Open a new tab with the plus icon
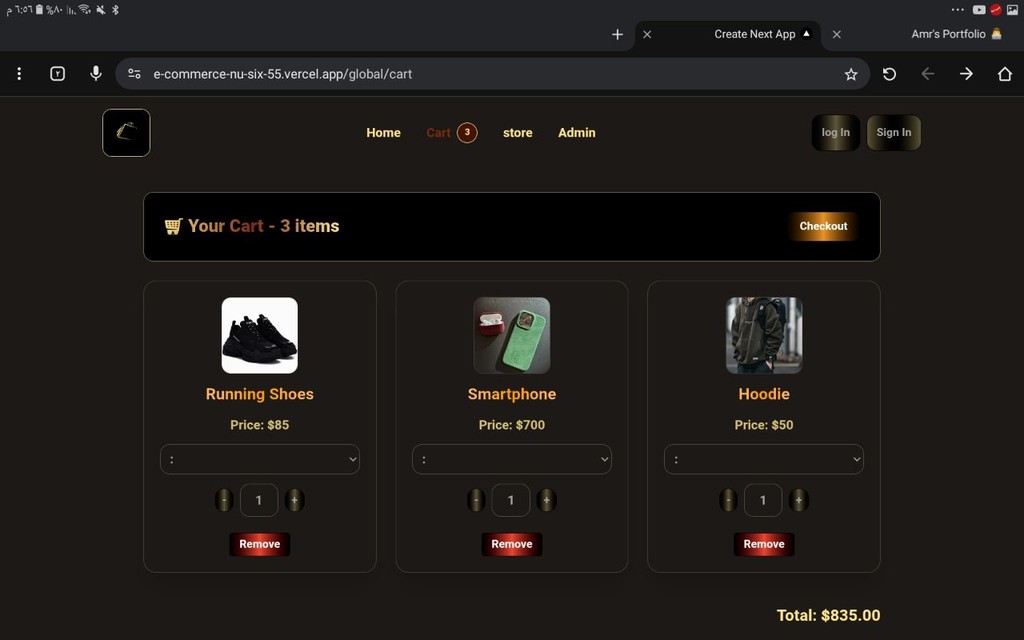The height and width of the screenshot is (640, 1024). 617,34
